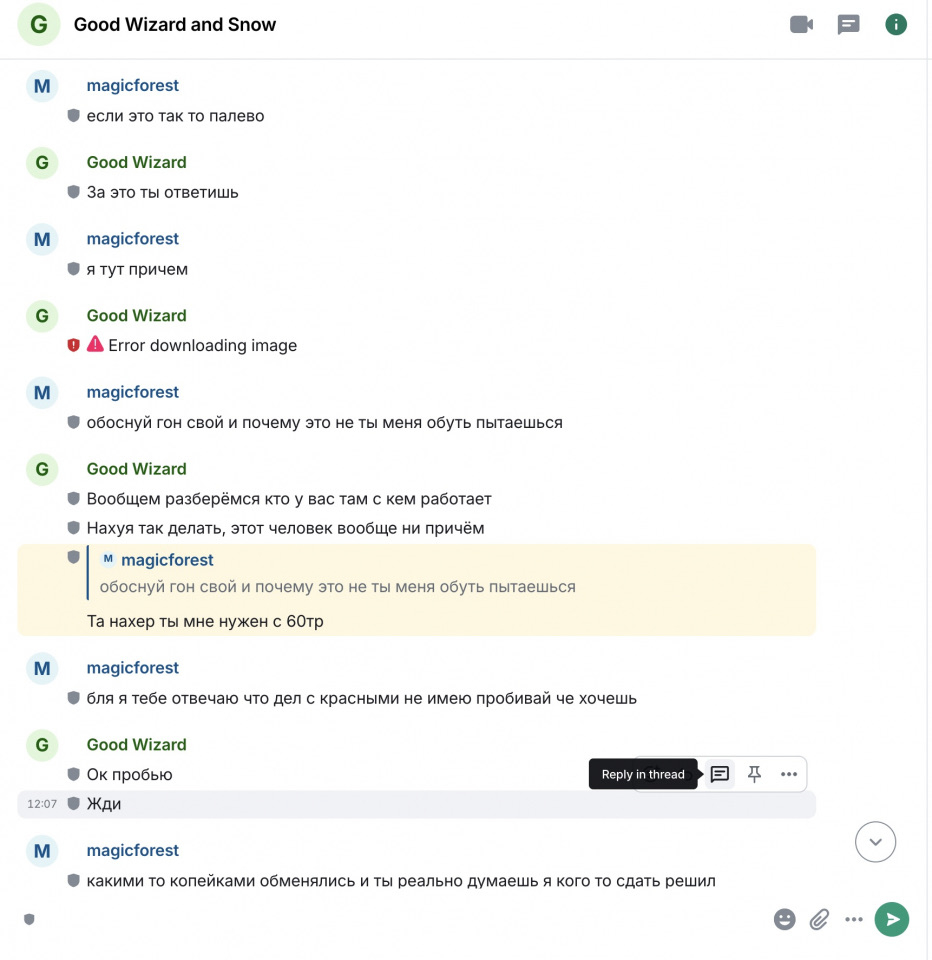Open magicforest profile from top message name
Screen dimensions: 932x960
click(132, 85)
